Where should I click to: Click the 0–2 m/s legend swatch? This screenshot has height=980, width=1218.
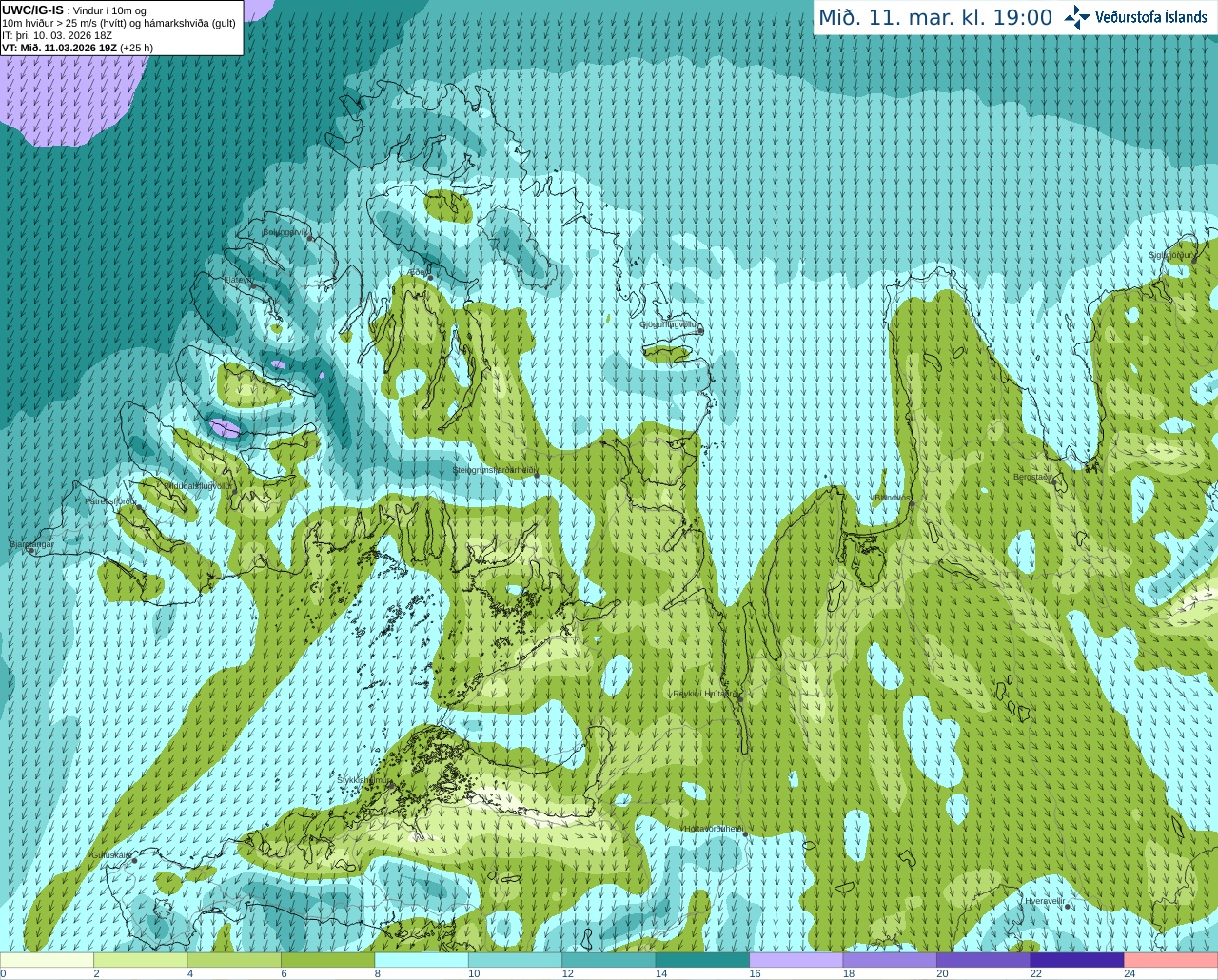[x=48, y=960]
